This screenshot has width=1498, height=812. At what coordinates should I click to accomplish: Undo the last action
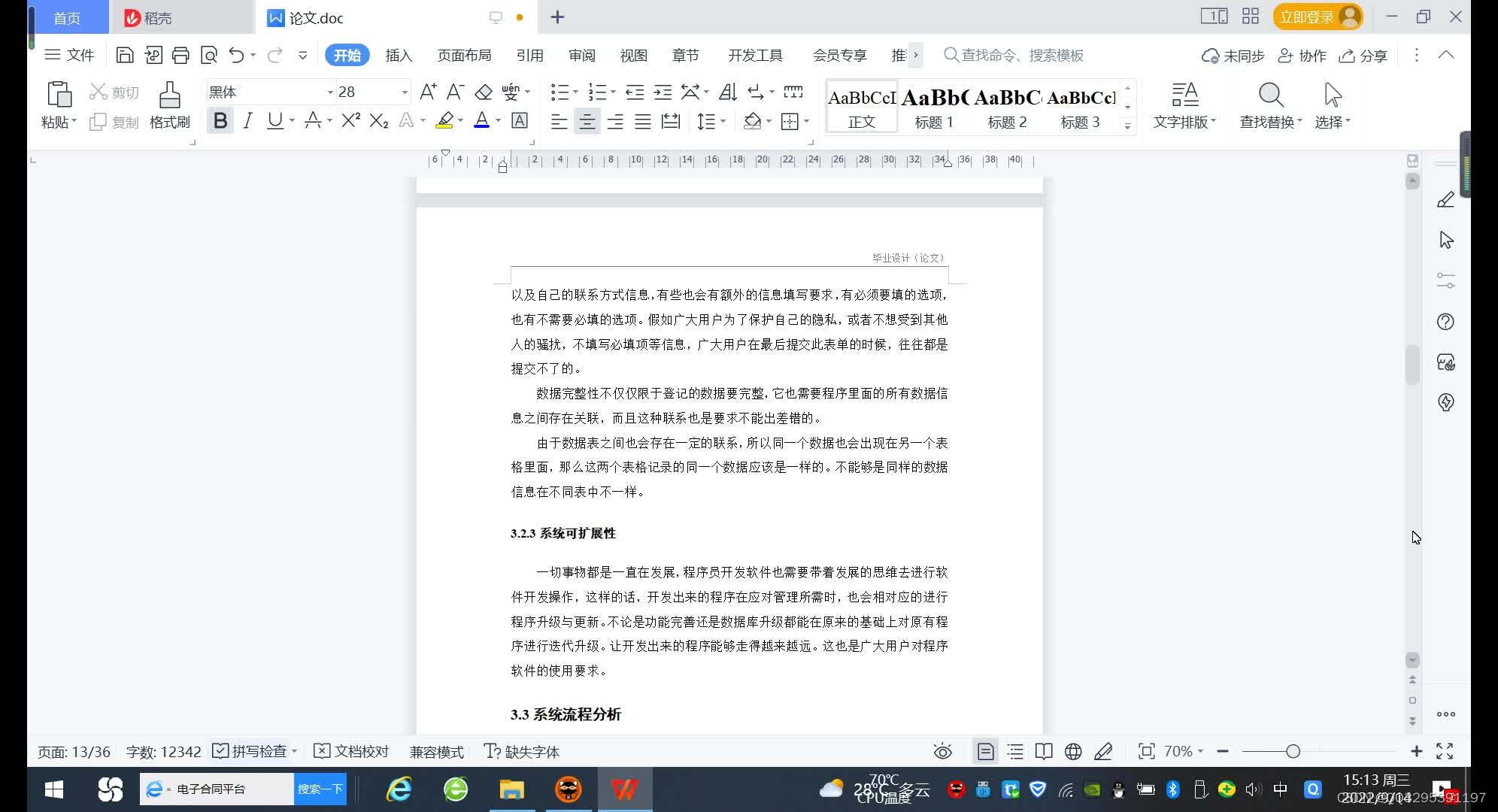coord(236,55)
